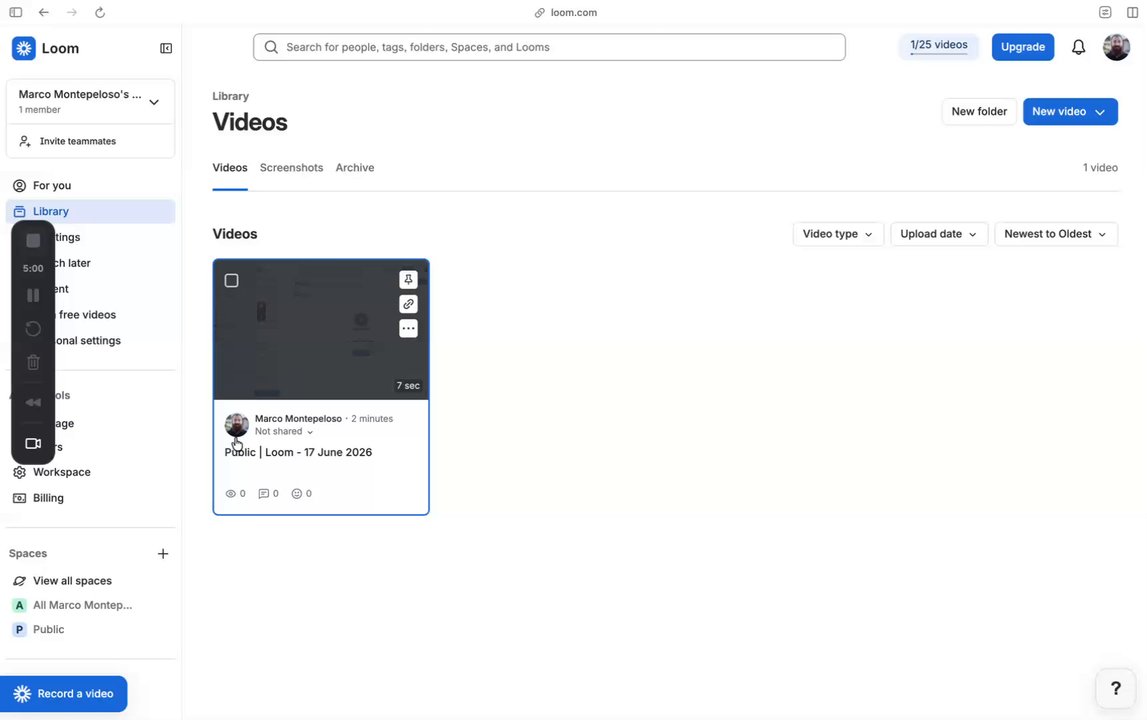This screenshot has width=1147, height=720.
Task: Click the Marco Montepeloso author name
Action: (x=298, y=419)
